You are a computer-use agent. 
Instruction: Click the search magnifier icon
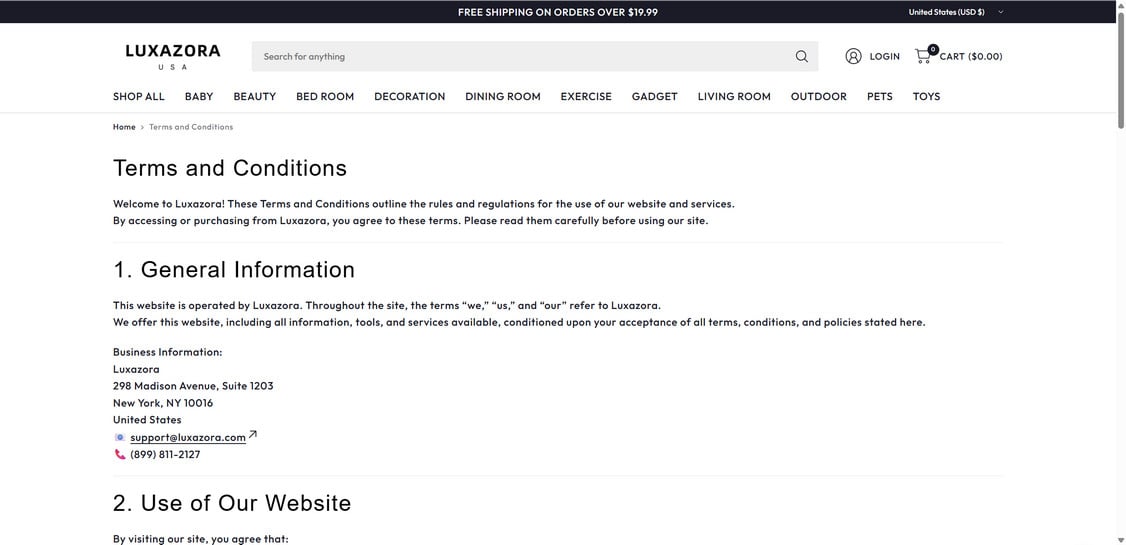tap(801, 57)
